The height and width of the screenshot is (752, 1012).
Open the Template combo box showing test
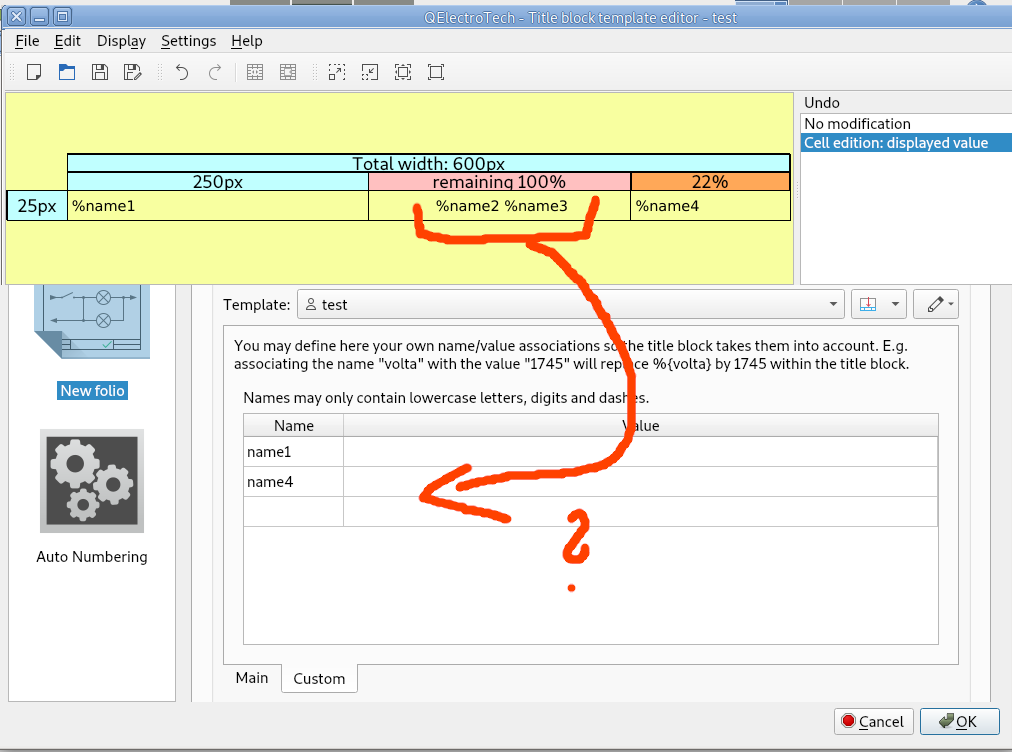click(570, 304)
